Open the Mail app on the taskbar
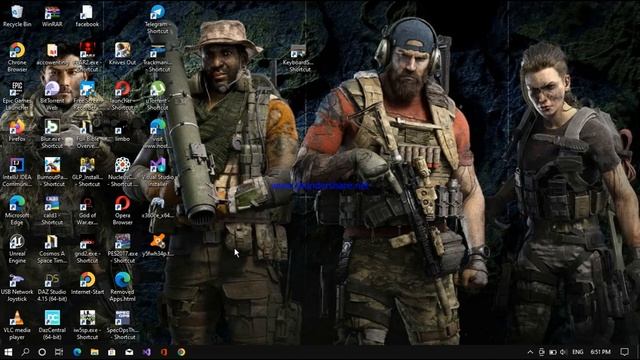This screenshot has width=640, height=360. (x=129, y=352)
